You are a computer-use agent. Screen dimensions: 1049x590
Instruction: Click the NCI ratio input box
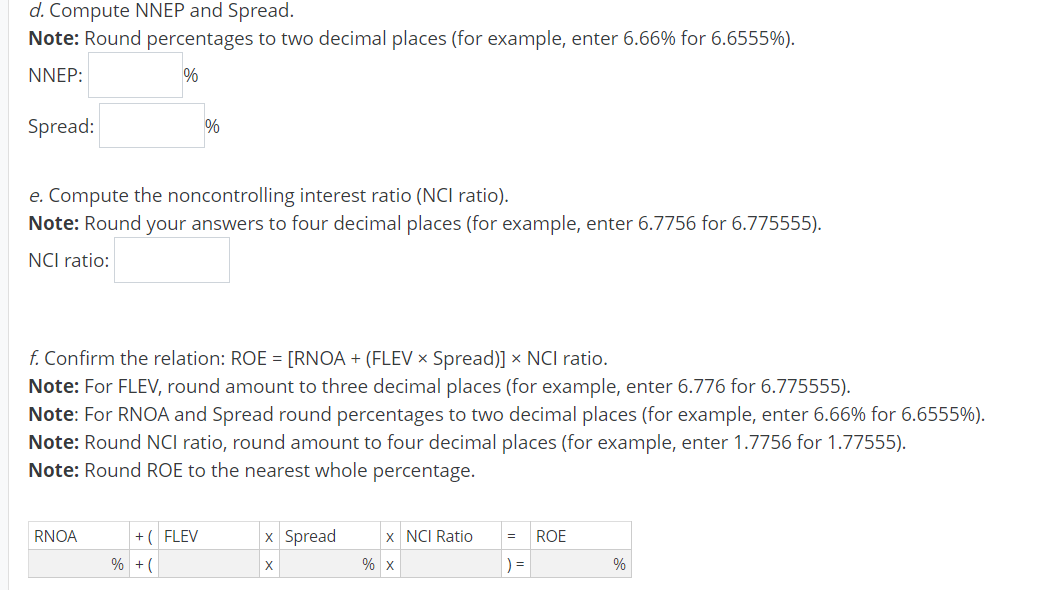tap(171, 260)
